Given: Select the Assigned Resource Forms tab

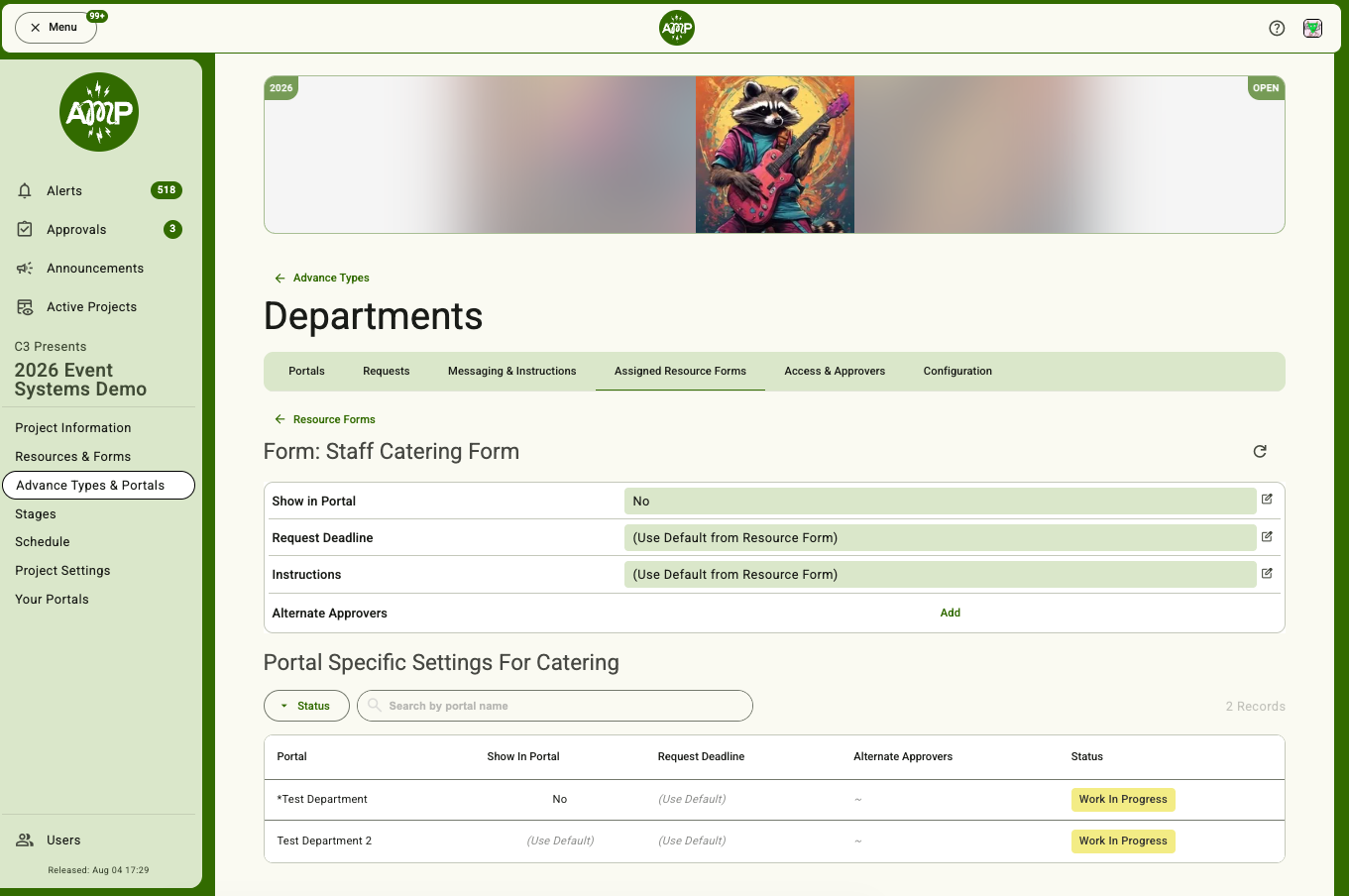Looking at the screenshot, I should [680, 371].
